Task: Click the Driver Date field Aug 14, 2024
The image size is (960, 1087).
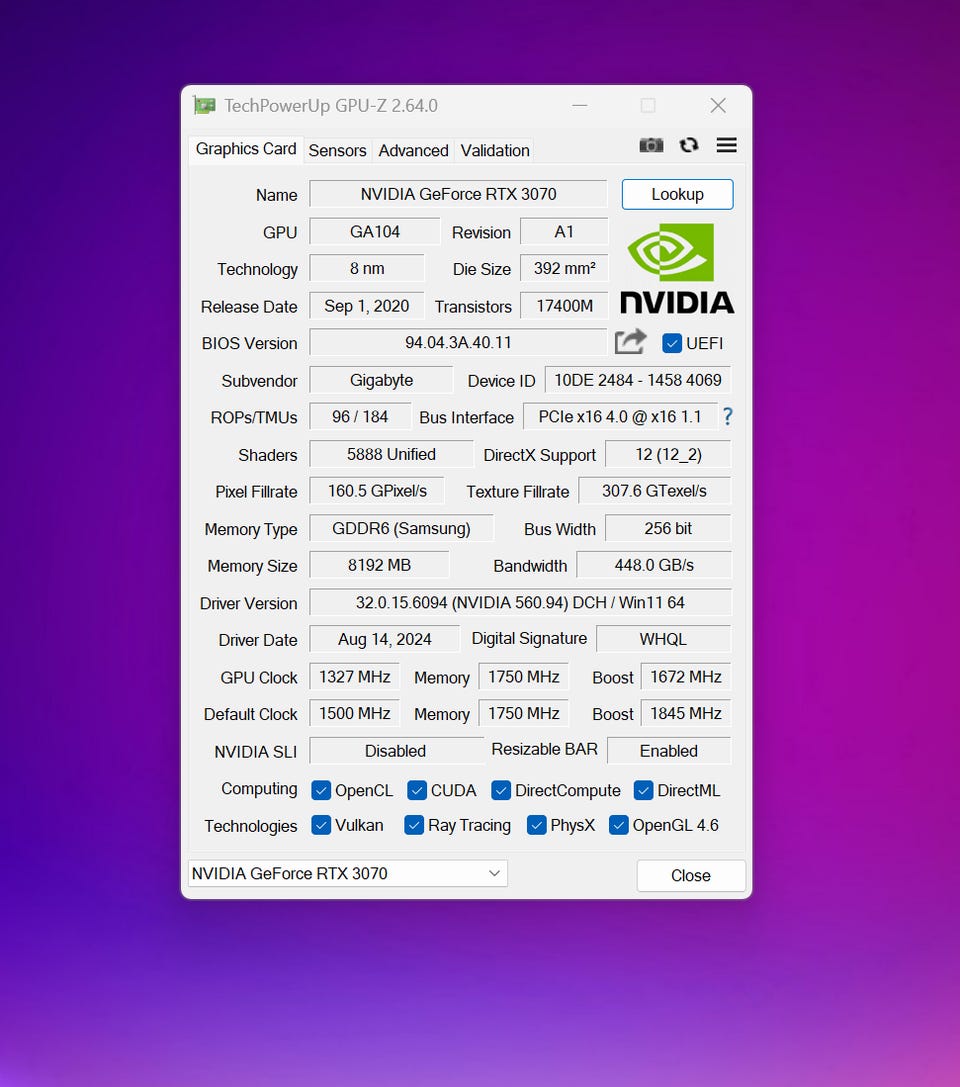Action: tap(384, 639)
